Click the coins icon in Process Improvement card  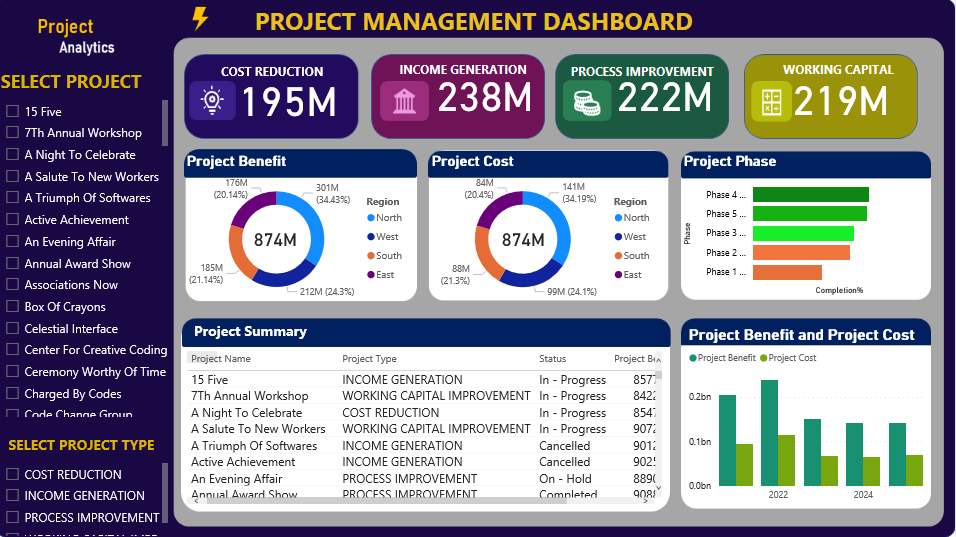(586, 101)
